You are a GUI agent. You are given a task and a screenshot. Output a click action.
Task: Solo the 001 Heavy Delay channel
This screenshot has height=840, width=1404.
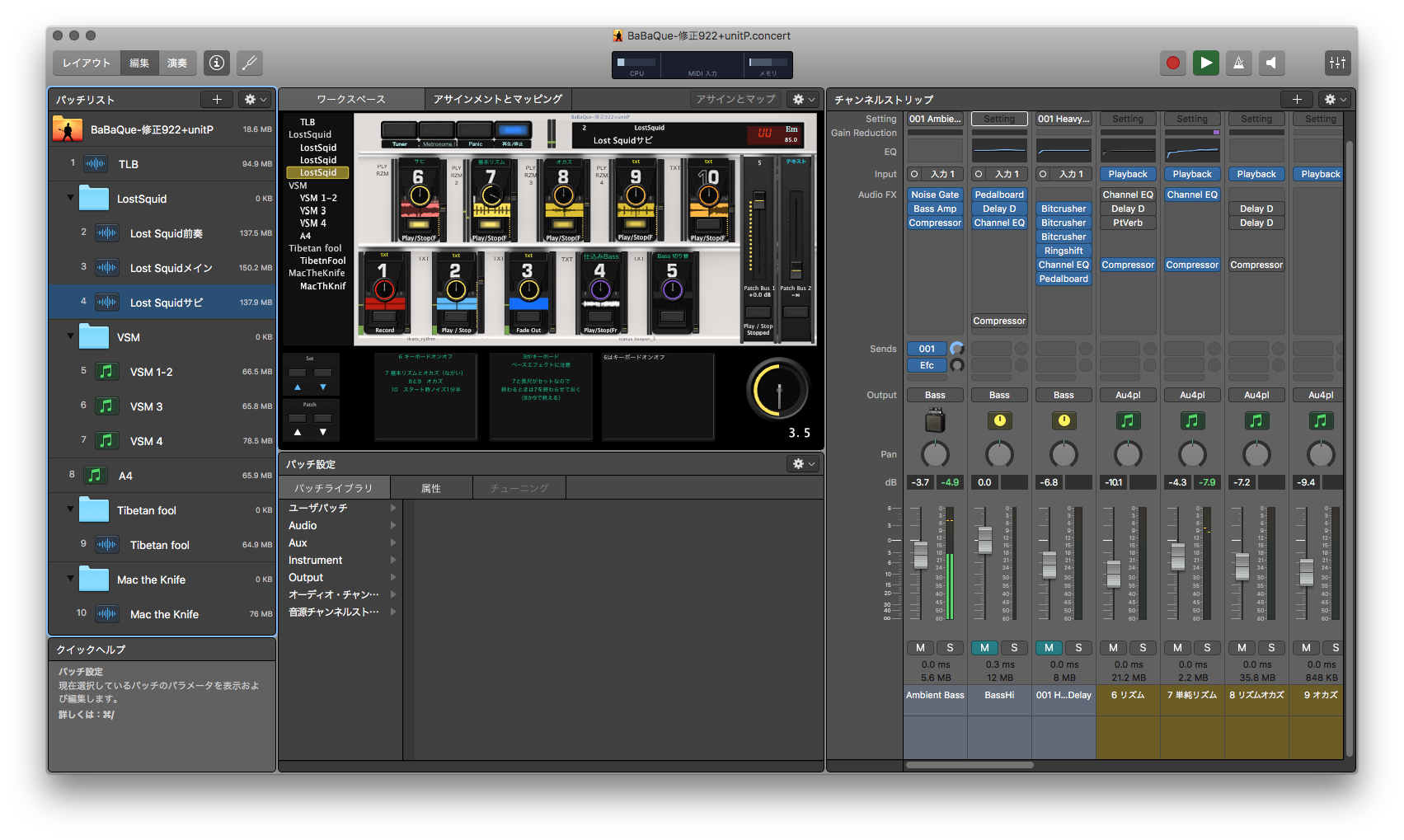(x=1078, y=648)
